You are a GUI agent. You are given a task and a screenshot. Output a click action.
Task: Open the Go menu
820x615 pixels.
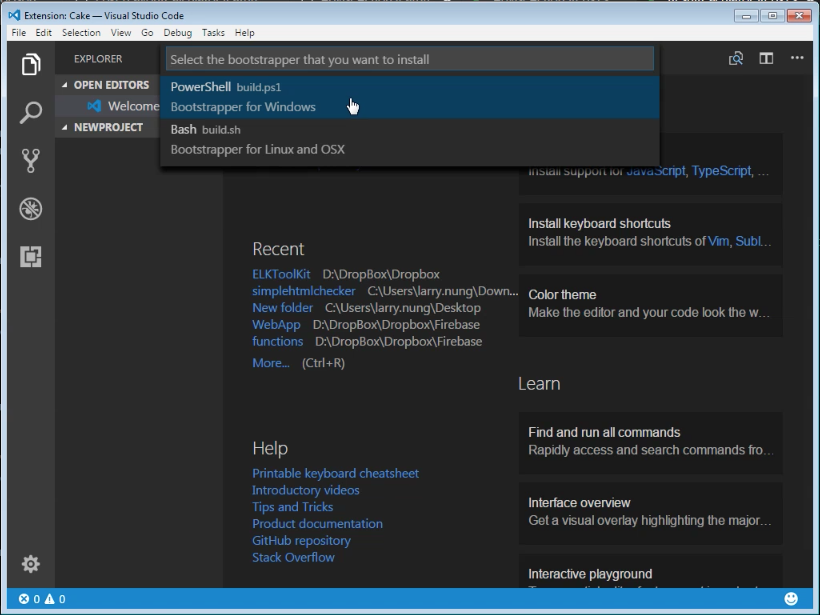(147, 32)
